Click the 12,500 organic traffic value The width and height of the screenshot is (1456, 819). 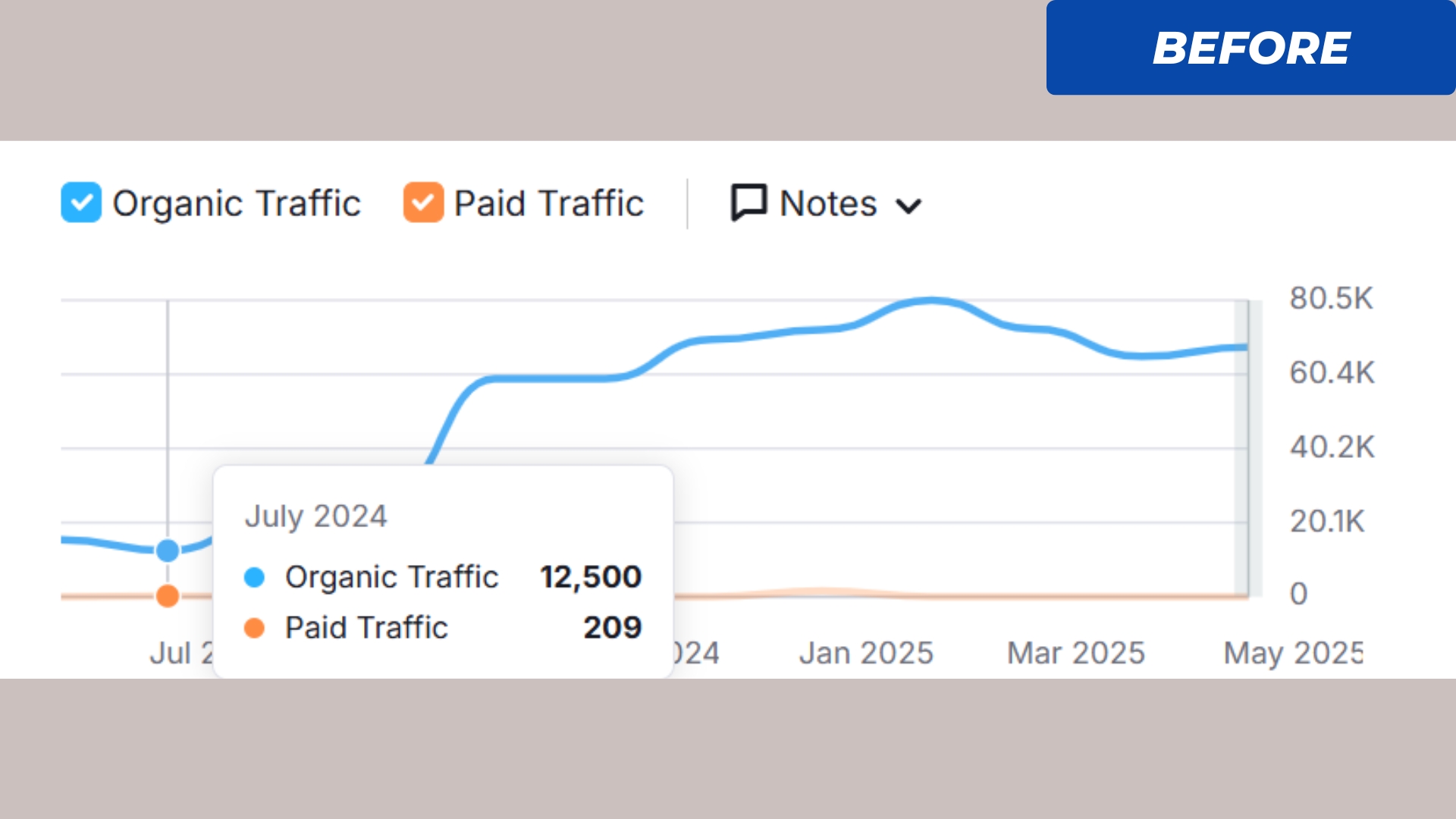591,577
